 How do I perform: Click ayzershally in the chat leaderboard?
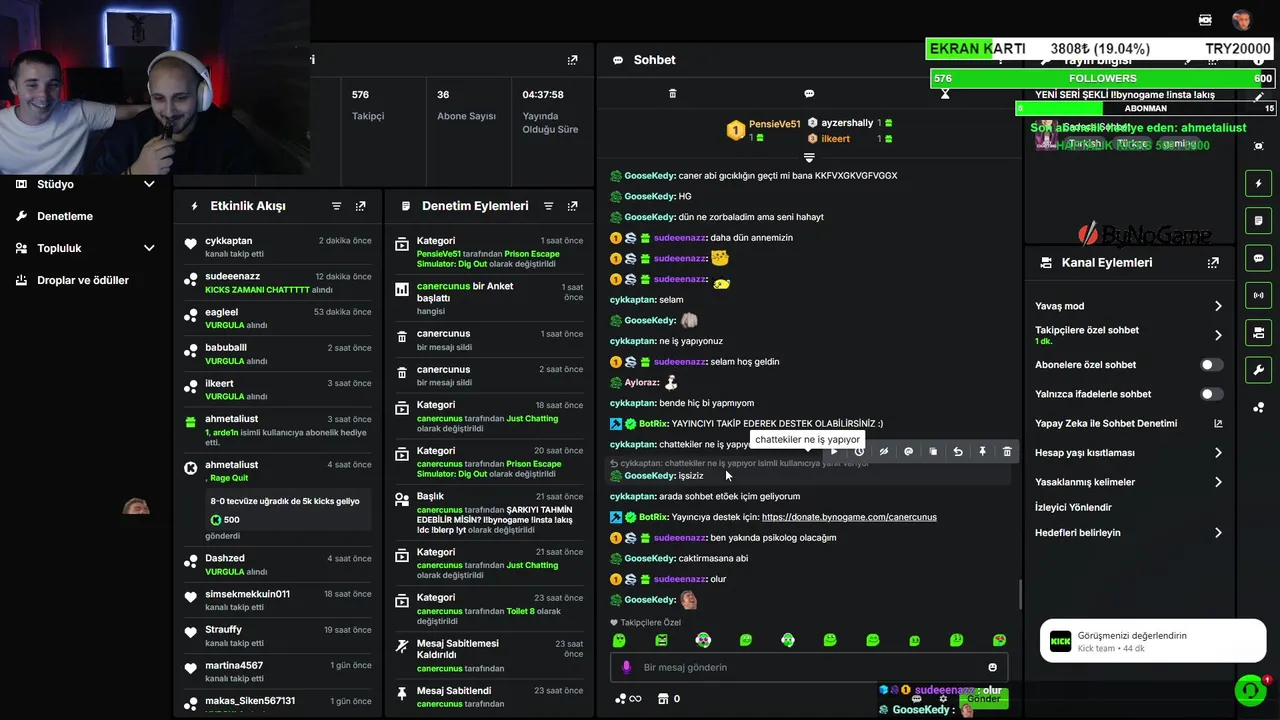tap(847, 123)
